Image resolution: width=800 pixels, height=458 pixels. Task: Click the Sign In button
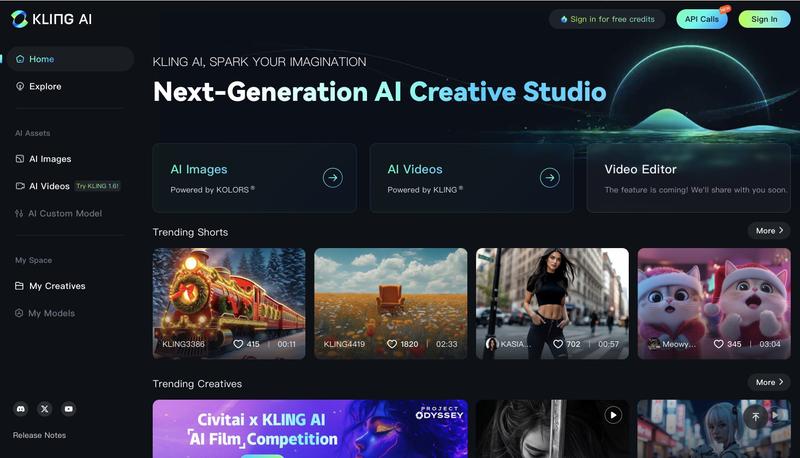764,19
